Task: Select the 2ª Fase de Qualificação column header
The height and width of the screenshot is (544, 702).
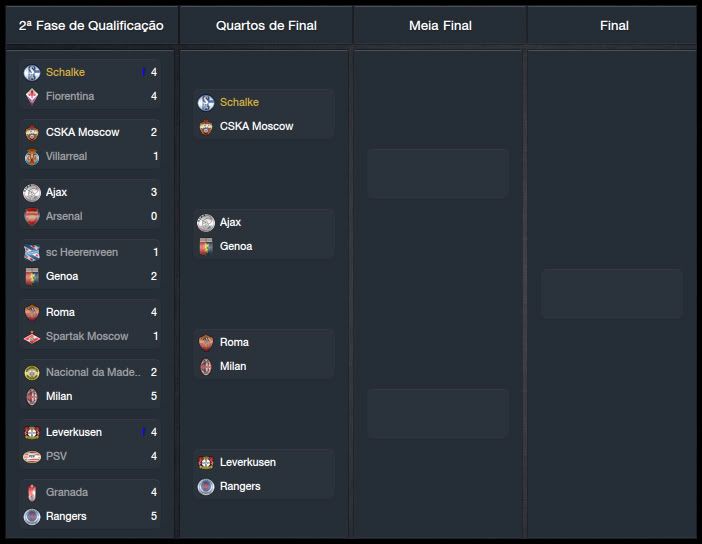Action: [x=91, y=25]
